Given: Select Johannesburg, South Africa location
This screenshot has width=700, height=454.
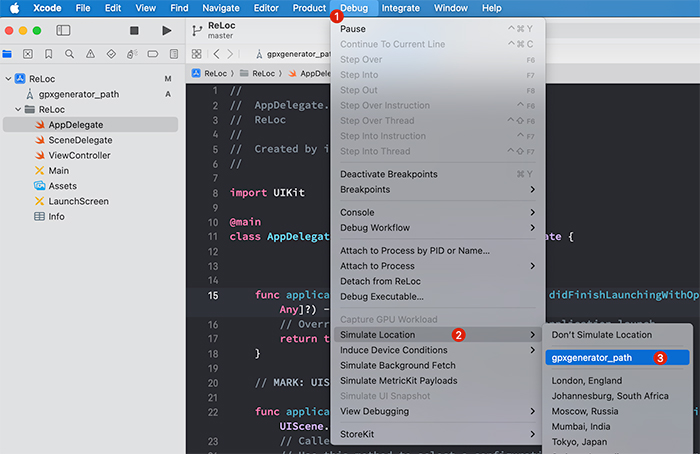Looking at the screenshot, I should (x=617, y=396).
